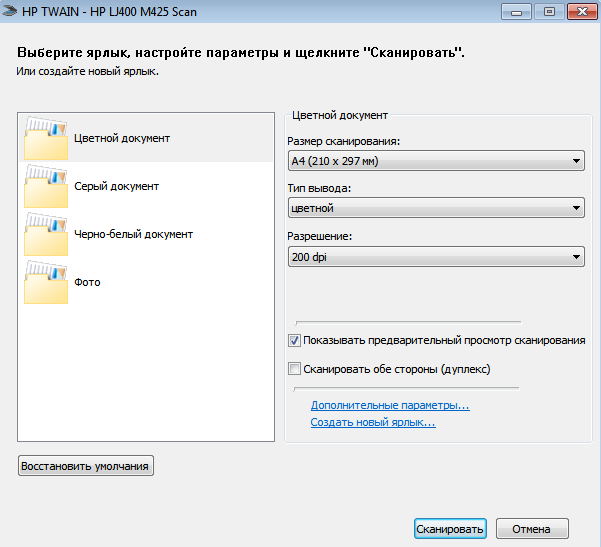This screenshot has width=601, height=547.
Task: Open the Размер сканирования dropdown
Action: pos(435,160)
